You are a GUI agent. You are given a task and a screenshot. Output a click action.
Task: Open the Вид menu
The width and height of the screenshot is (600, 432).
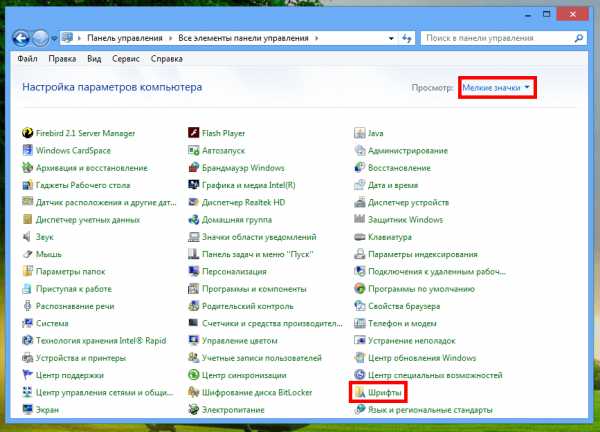click(x=94, y=59)
